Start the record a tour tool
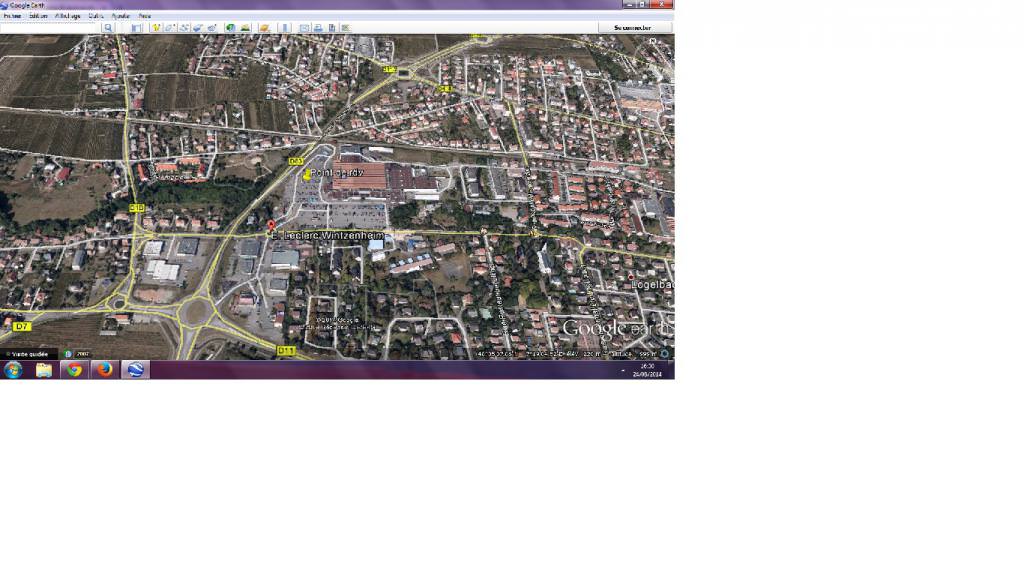Viewport: 1024px width, 576px height. pos(212,27)
